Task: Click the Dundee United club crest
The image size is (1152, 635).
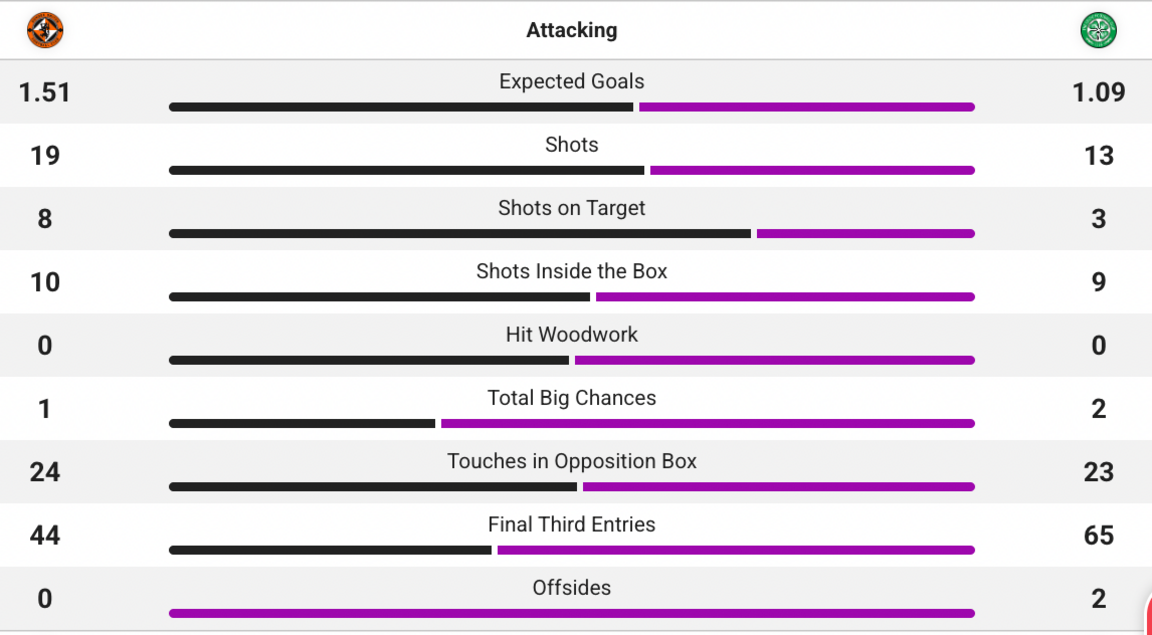Action: click(44, 30)
